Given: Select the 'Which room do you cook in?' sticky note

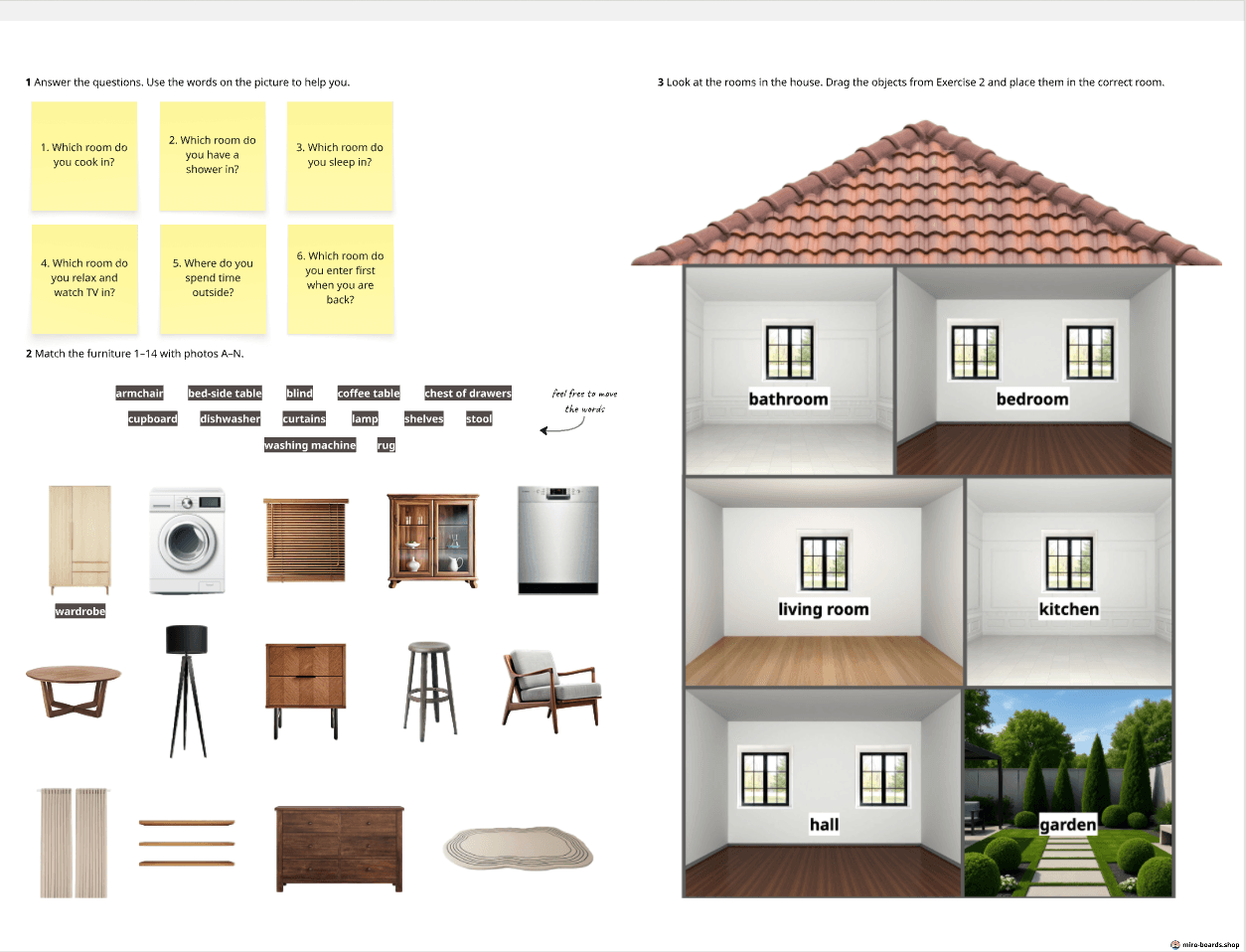Looking at the screenshot, I should pos(84,155).
